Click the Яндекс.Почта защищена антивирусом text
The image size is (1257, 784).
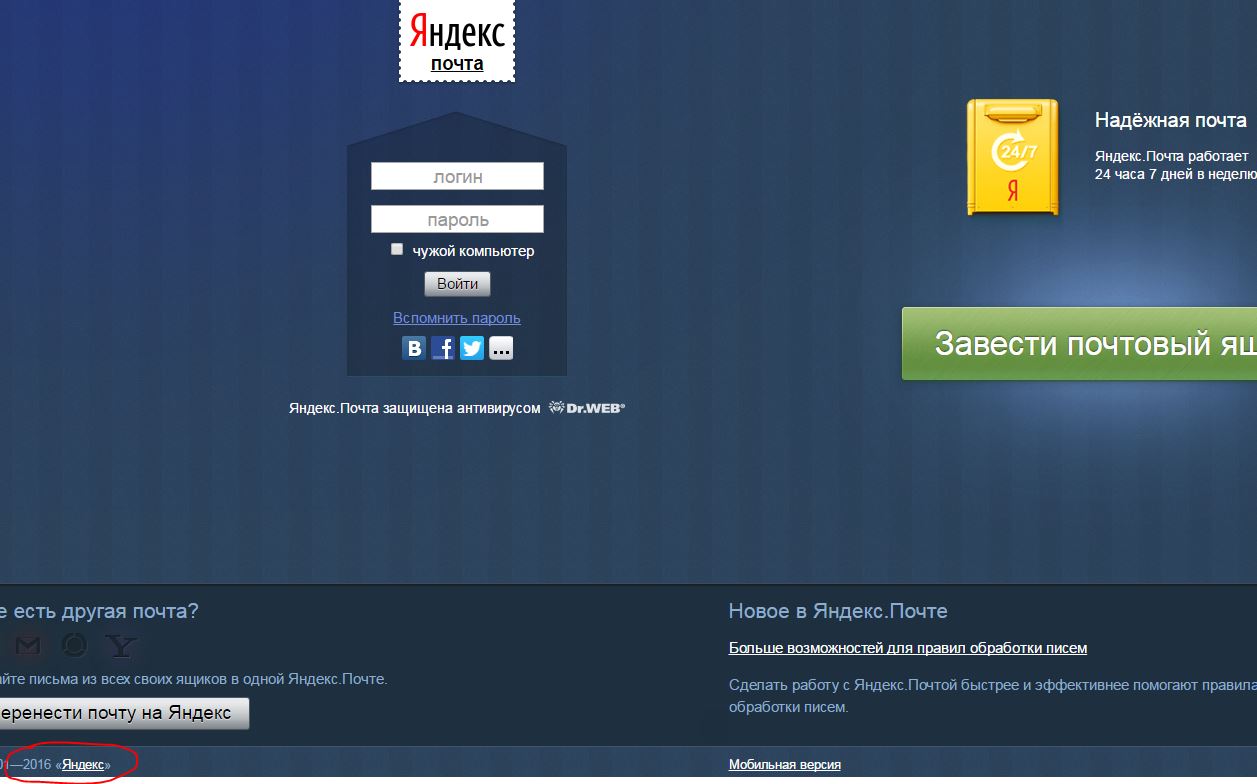pos(414,408)
